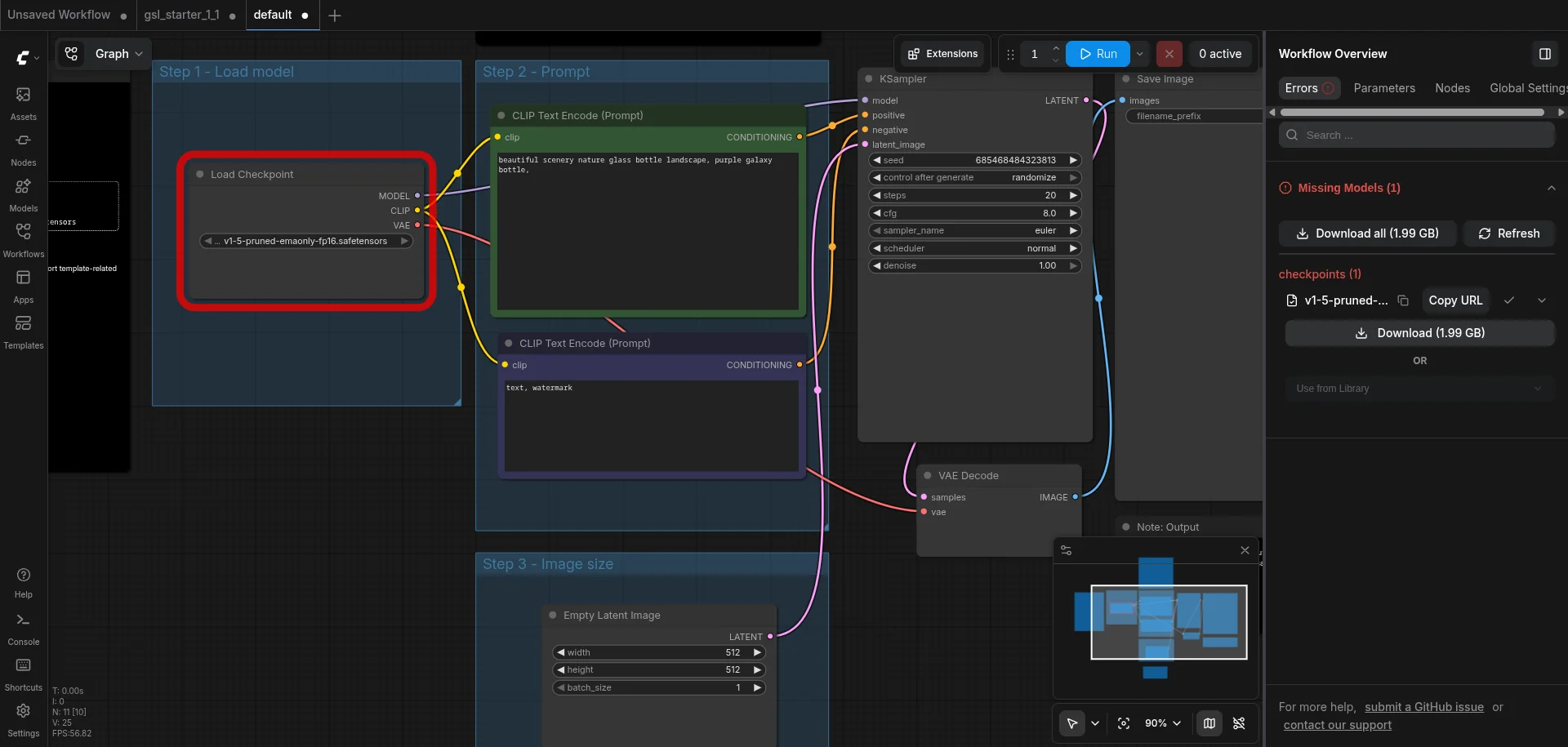This screenshot has height=747, width=1568.
Task: Open the 90% zoom level dropdown
Action: click(1163, 723)
